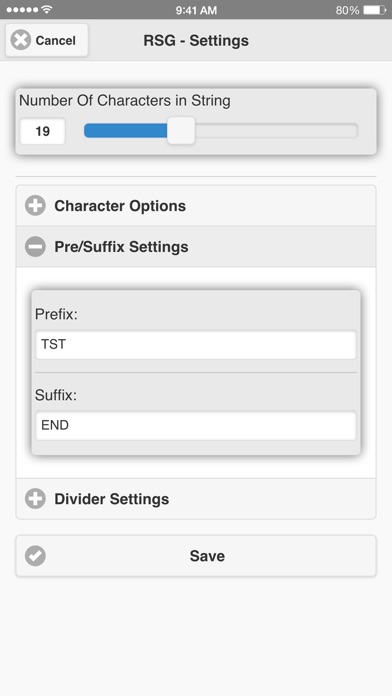This screenshot has height=696, width=392.
Task: Tap the Wi-Fi status icon
Action: pos(47,9)
